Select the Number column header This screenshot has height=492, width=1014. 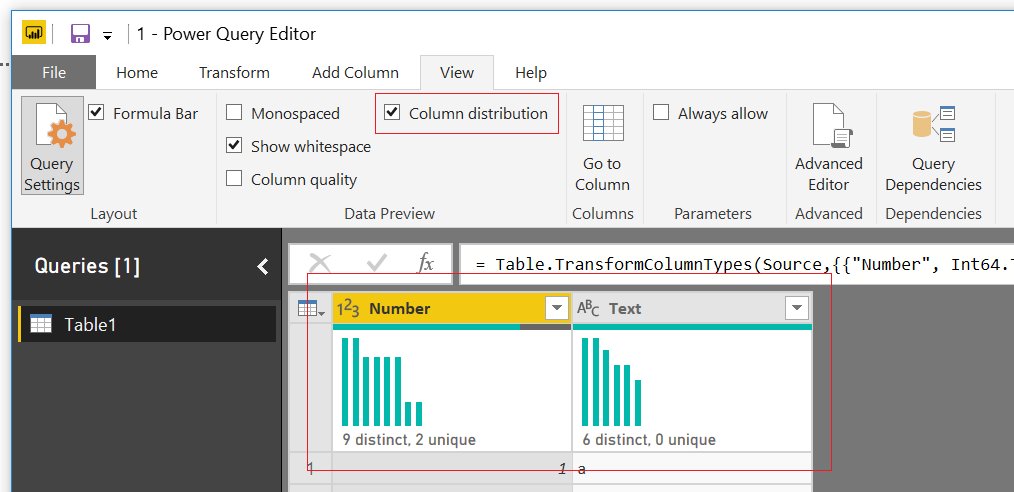pyautogui.click(x=451, y=308)
